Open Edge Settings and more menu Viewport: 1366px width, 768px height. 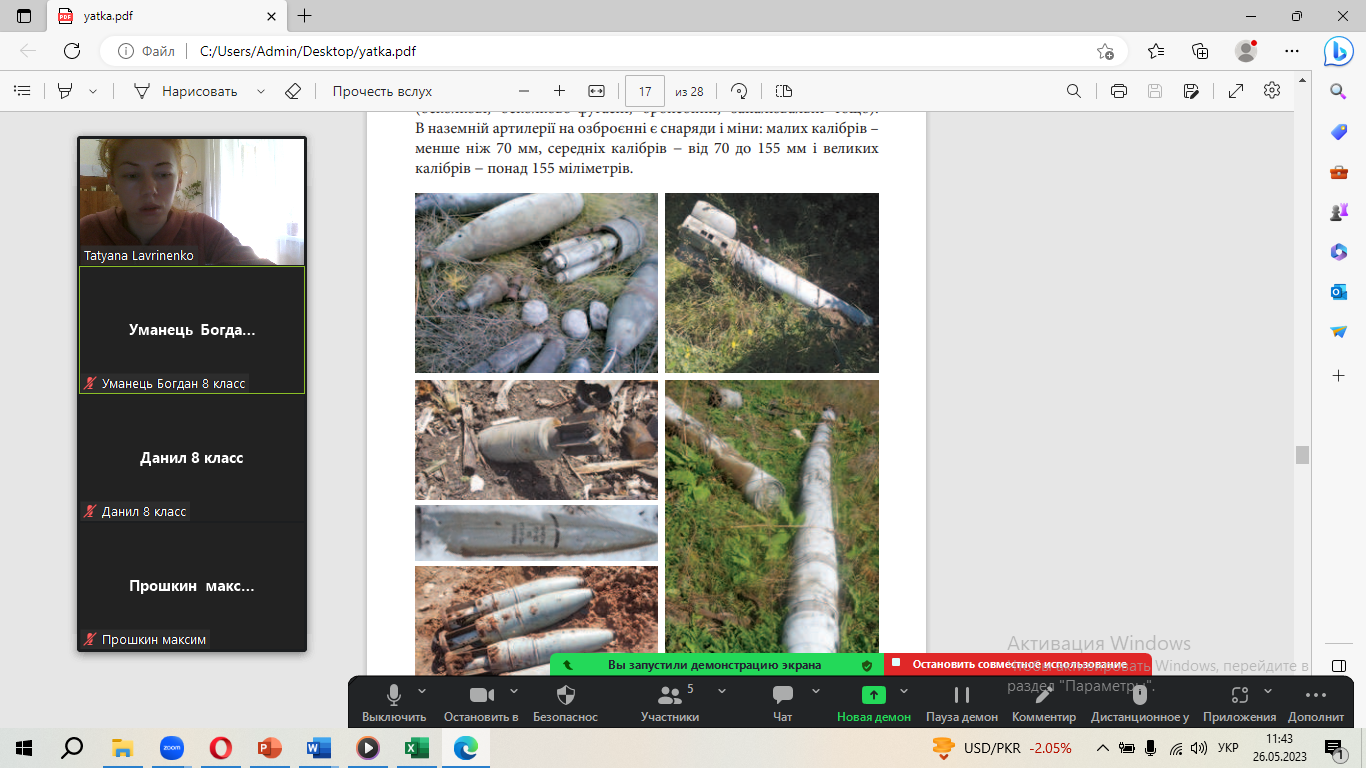pos(1290,51)
